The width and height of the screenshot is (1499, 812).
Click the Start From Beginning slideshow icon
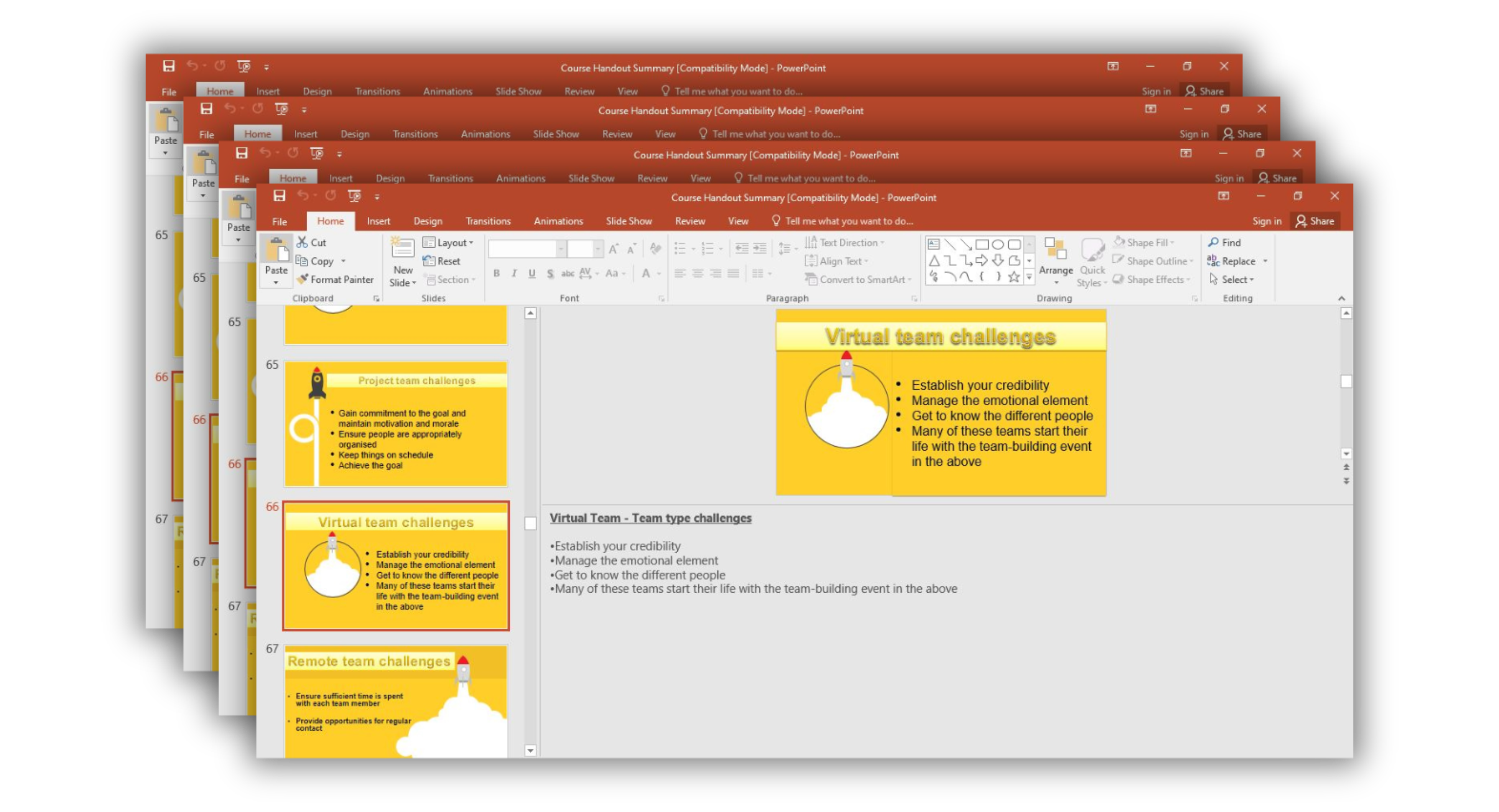pos(354,196)
